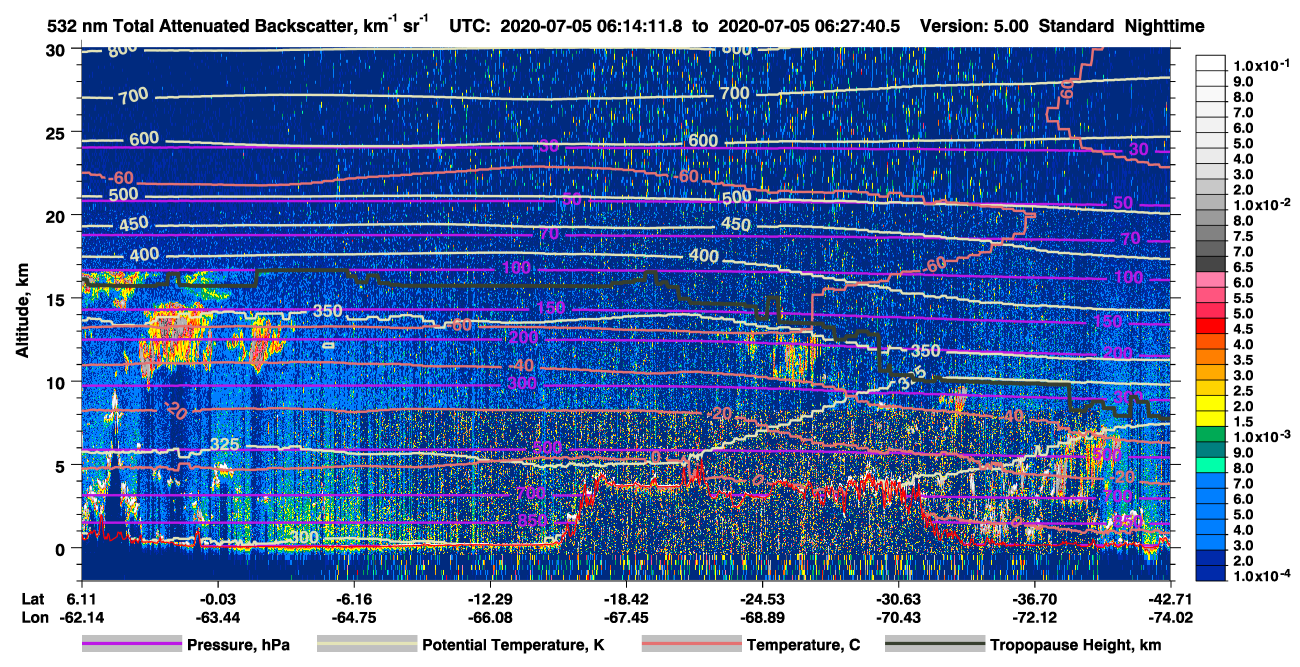The width and height of the screenshot is (1300, 667).
Task: Select the 'Tropopause Height, km' legend label
Action: pos(1076,645)
